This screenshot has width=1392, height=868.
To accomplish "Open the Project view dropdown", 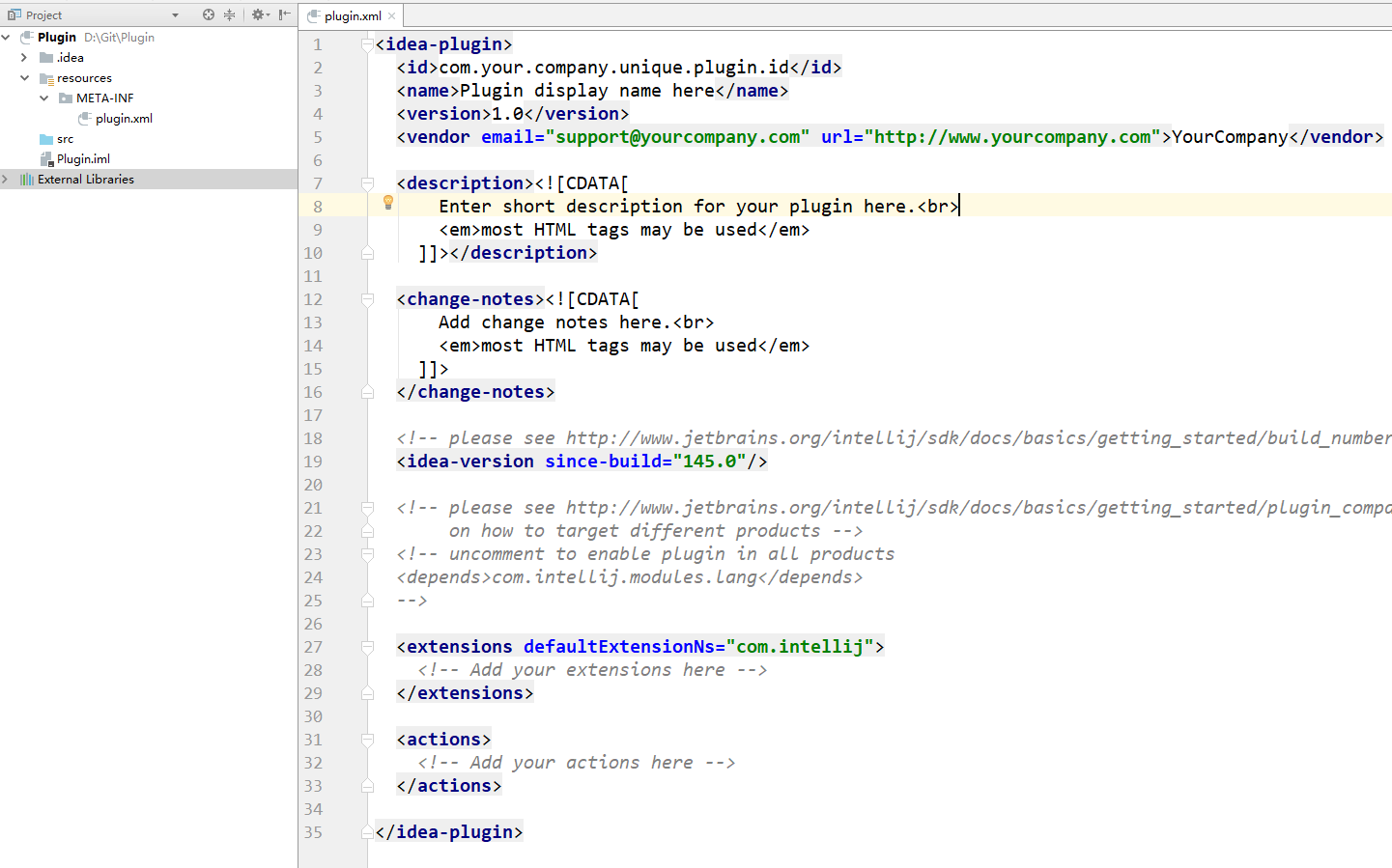I will pos(175,15).
